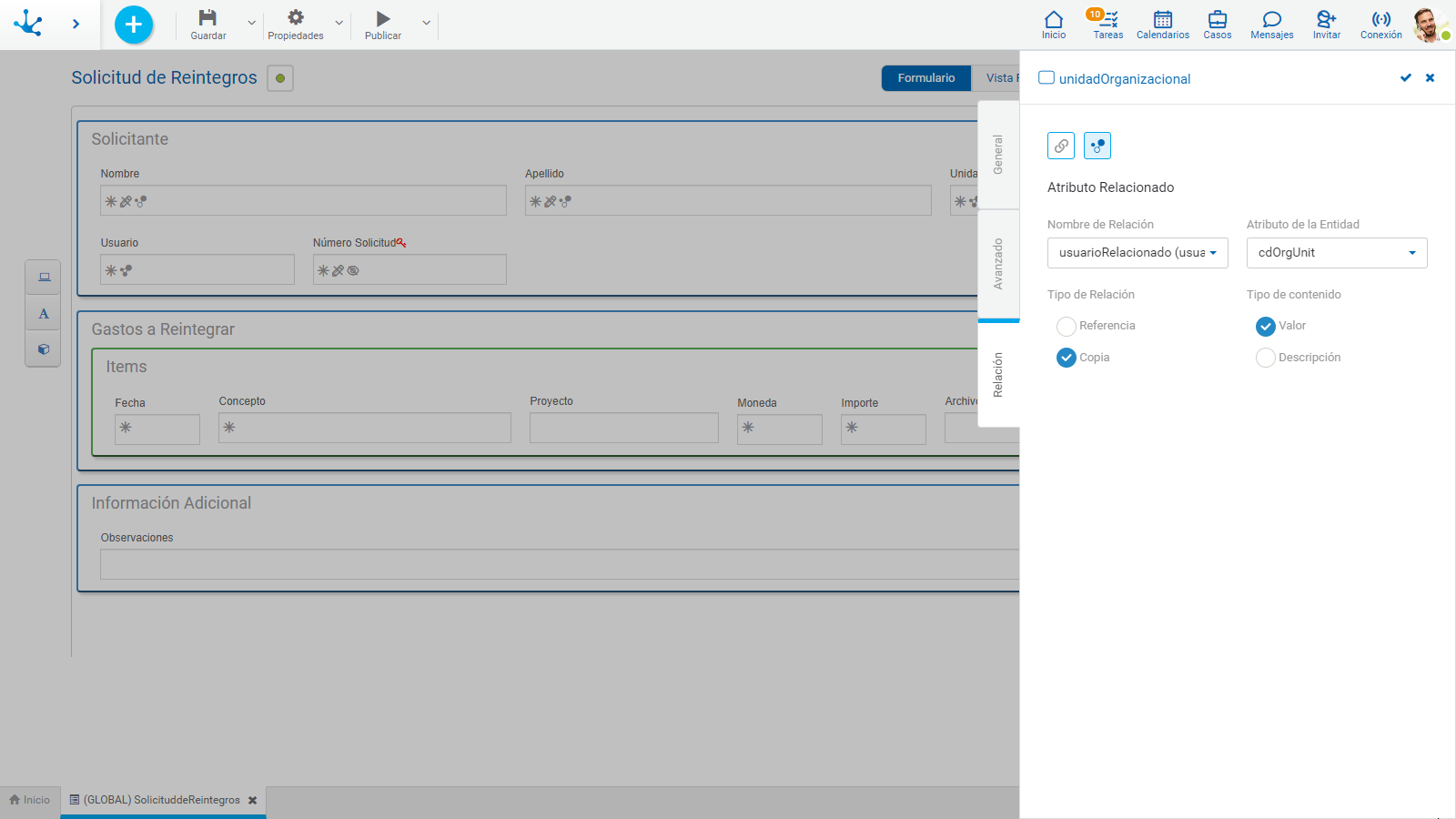Open Tareas task list icon

(x=1107, y=25)
